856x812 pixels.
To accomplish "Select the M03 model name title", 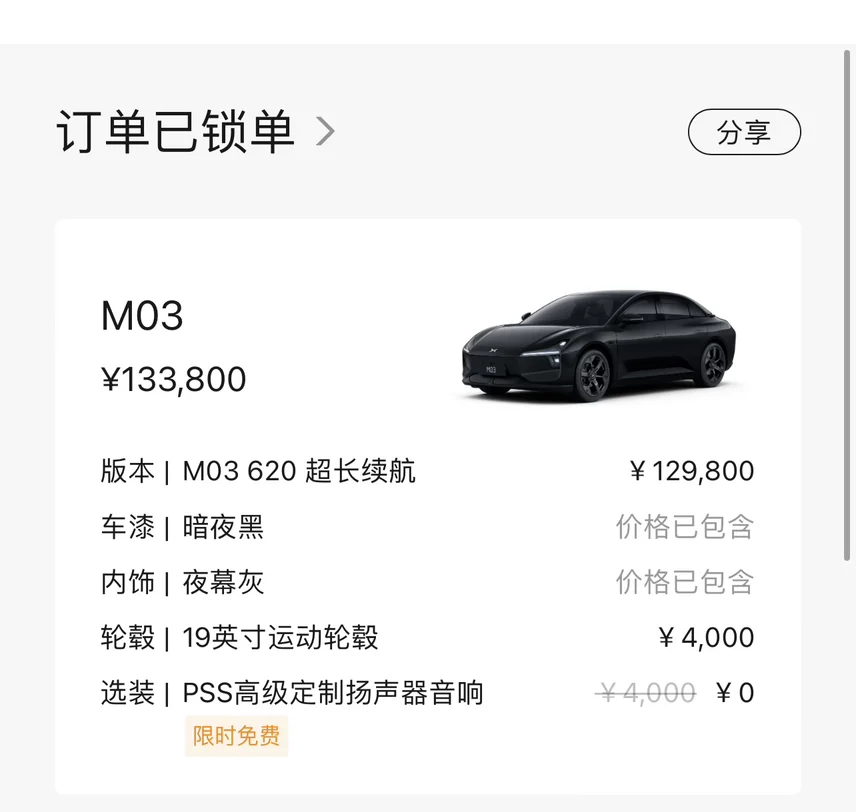I will click(142, 316).
